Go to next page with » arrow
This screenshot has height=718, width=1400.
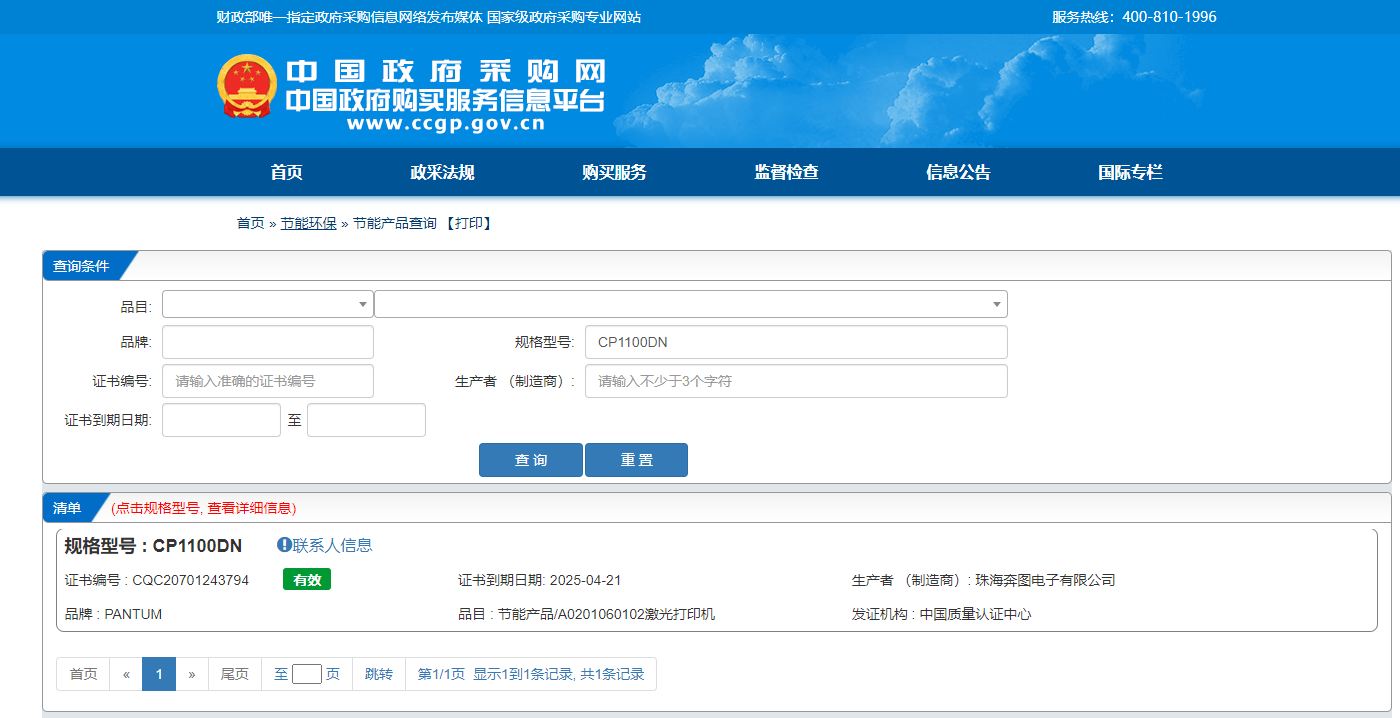[191, 674]
